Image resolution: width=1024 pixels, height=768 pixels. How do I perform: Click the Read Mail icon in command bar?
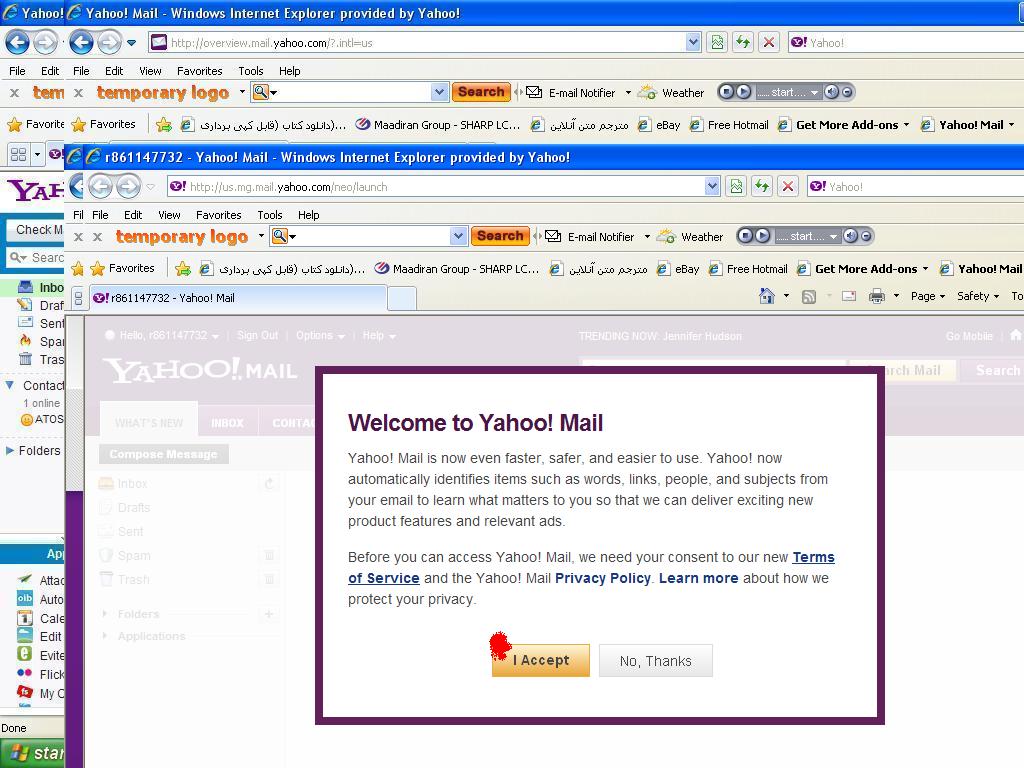tap(849, 296)
